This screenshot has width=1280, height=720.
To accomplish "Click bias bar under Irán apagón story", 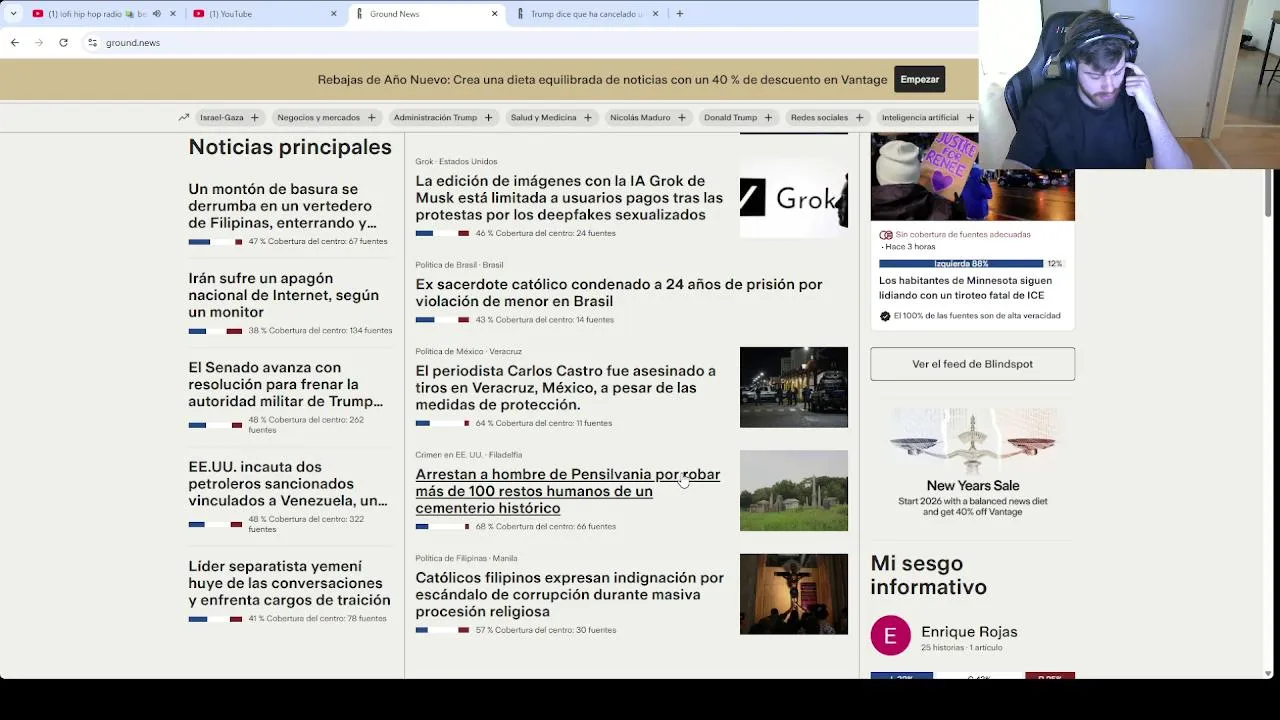I will click(215, 331).
